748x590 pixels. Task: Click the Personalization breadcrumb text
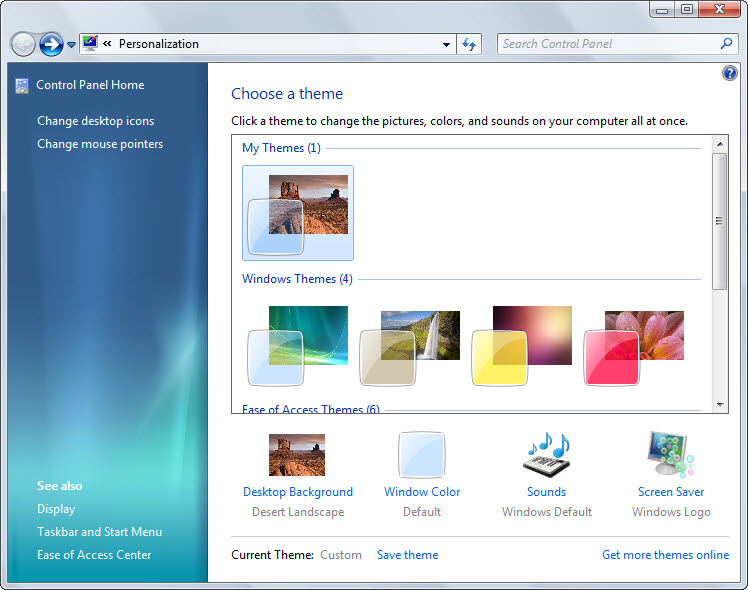[x=159, y=44]
